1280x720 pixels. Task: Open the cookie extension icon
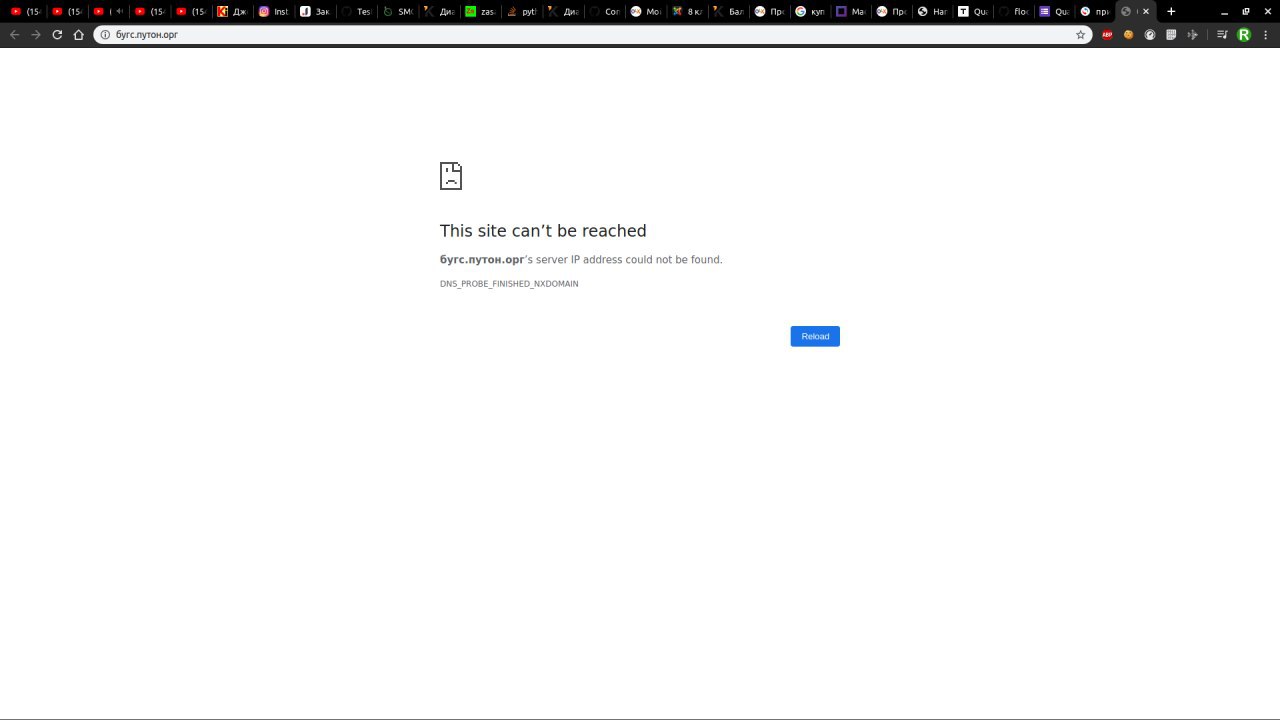(1129, 34)
